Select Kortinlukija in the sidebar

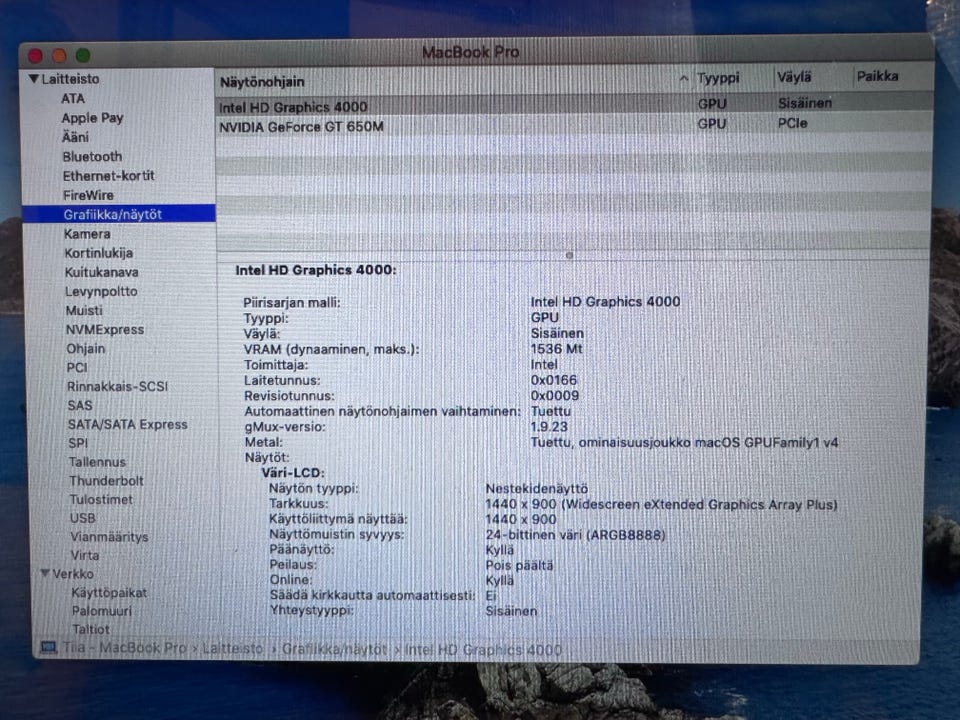[99, 253]
